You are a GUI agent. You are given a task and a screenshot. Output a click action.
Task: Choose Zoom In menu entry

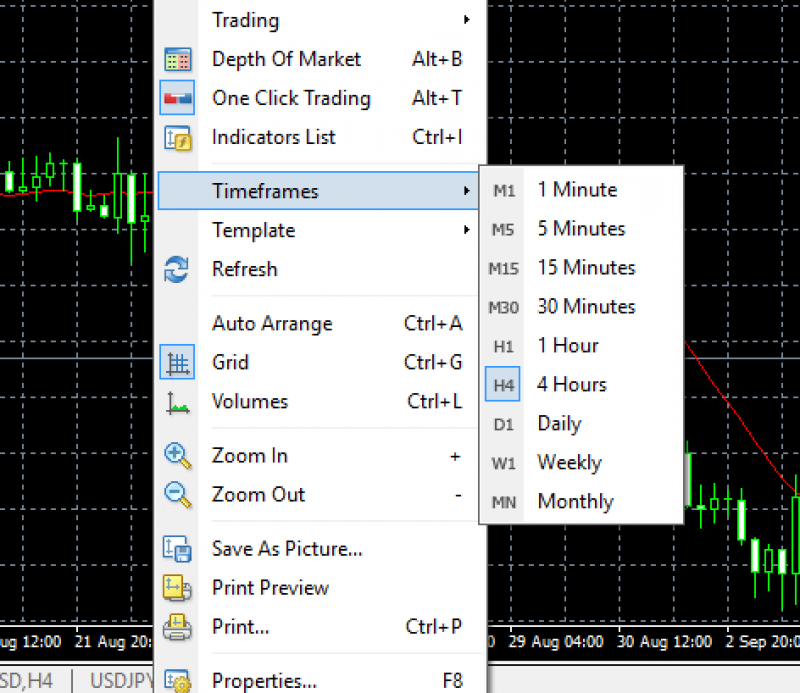tap(320, 456)
